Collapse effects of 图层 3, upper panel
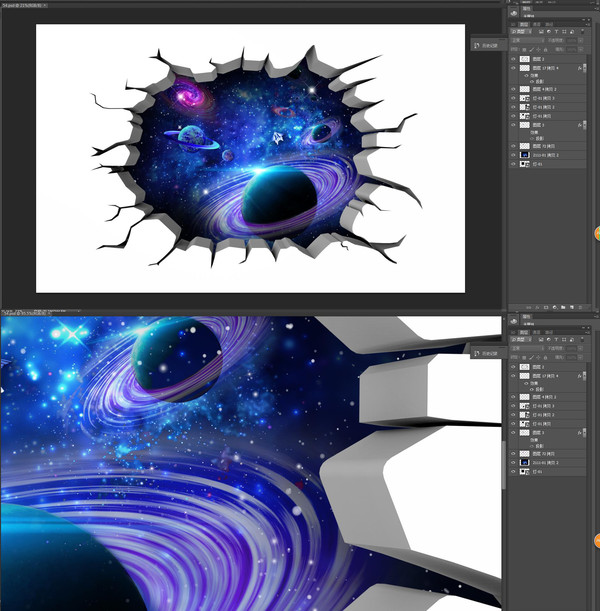Screen dimensions: 600x611 (x=584, y=125)
